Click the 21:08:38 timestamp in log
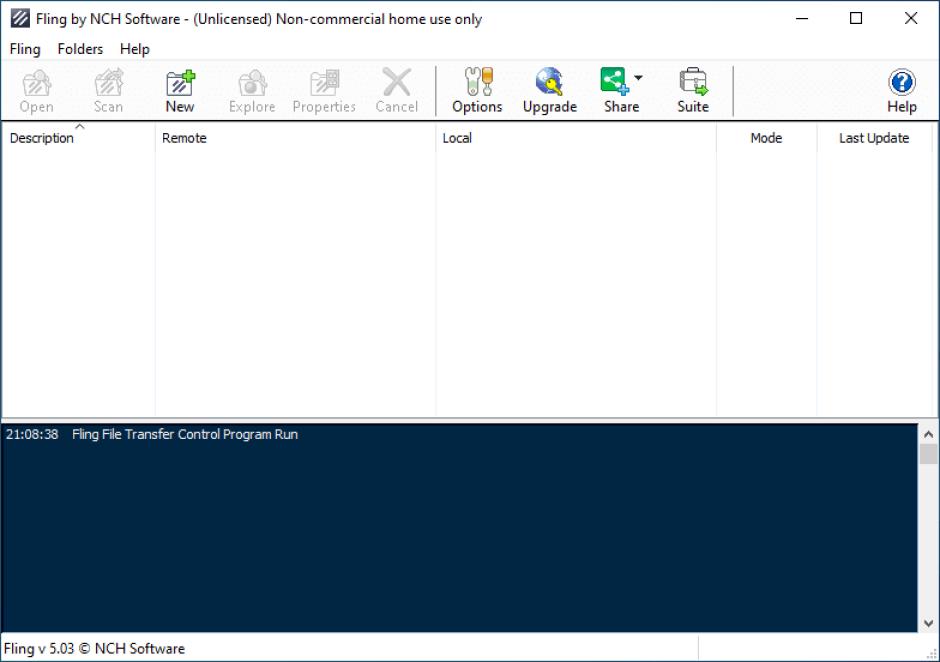Image resolution: width=940 pixels, height=662 pixels. (x=32, y=434)
